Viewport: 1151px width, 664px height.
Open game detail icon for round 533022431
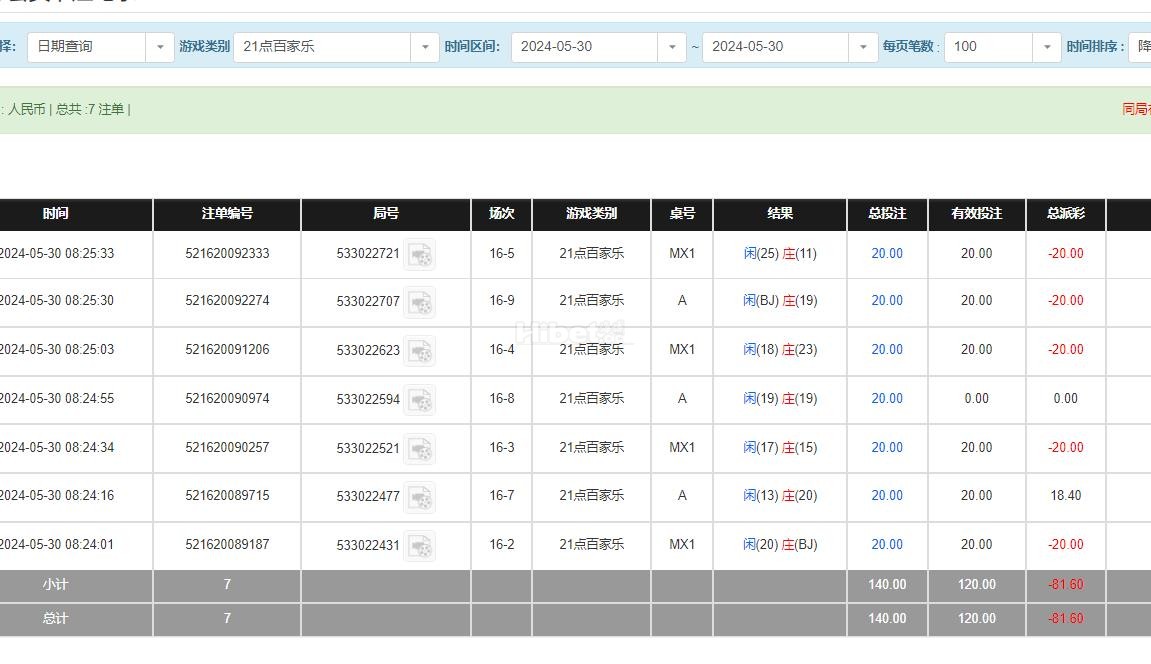pos(421,546)
